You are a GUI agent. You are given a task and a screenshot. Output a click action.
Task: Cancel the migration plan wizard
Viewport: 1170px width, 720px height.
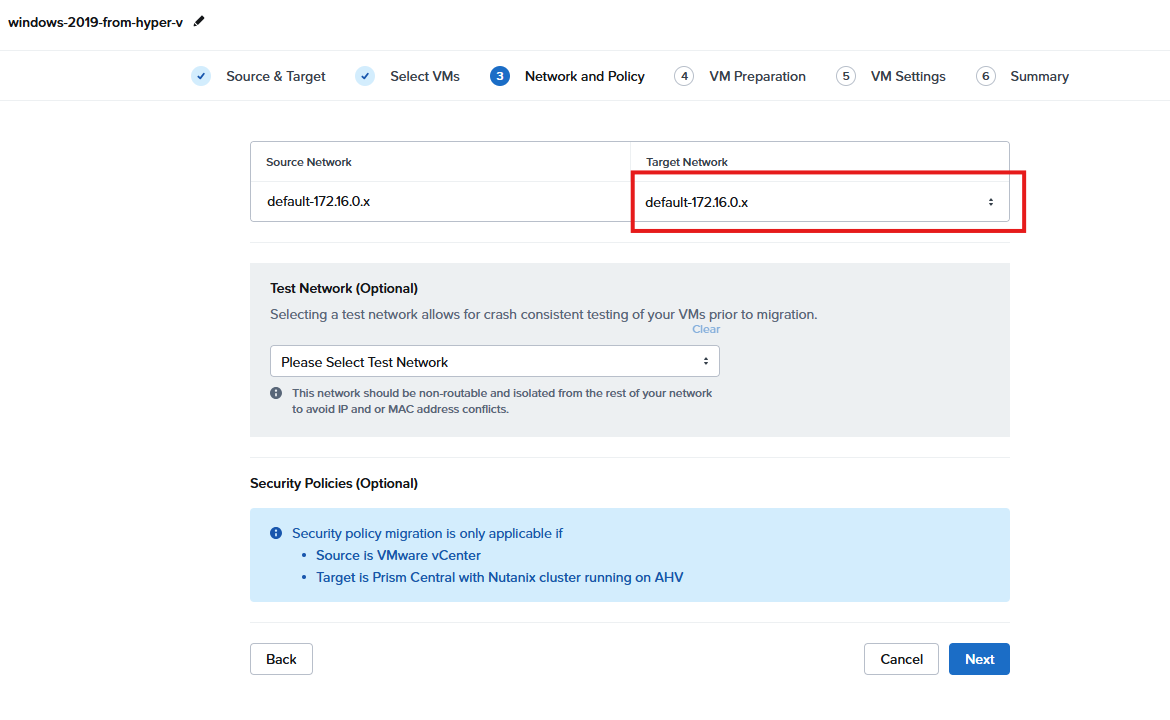(x=901, y=659)
